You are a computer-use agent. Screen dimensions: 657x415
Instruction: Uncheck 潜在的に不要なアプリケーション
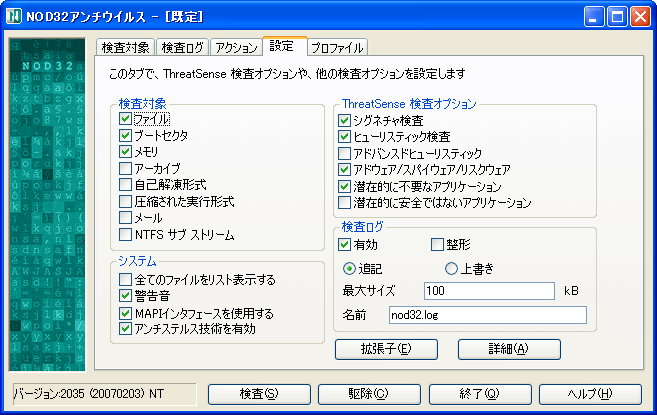pos(344,186)
